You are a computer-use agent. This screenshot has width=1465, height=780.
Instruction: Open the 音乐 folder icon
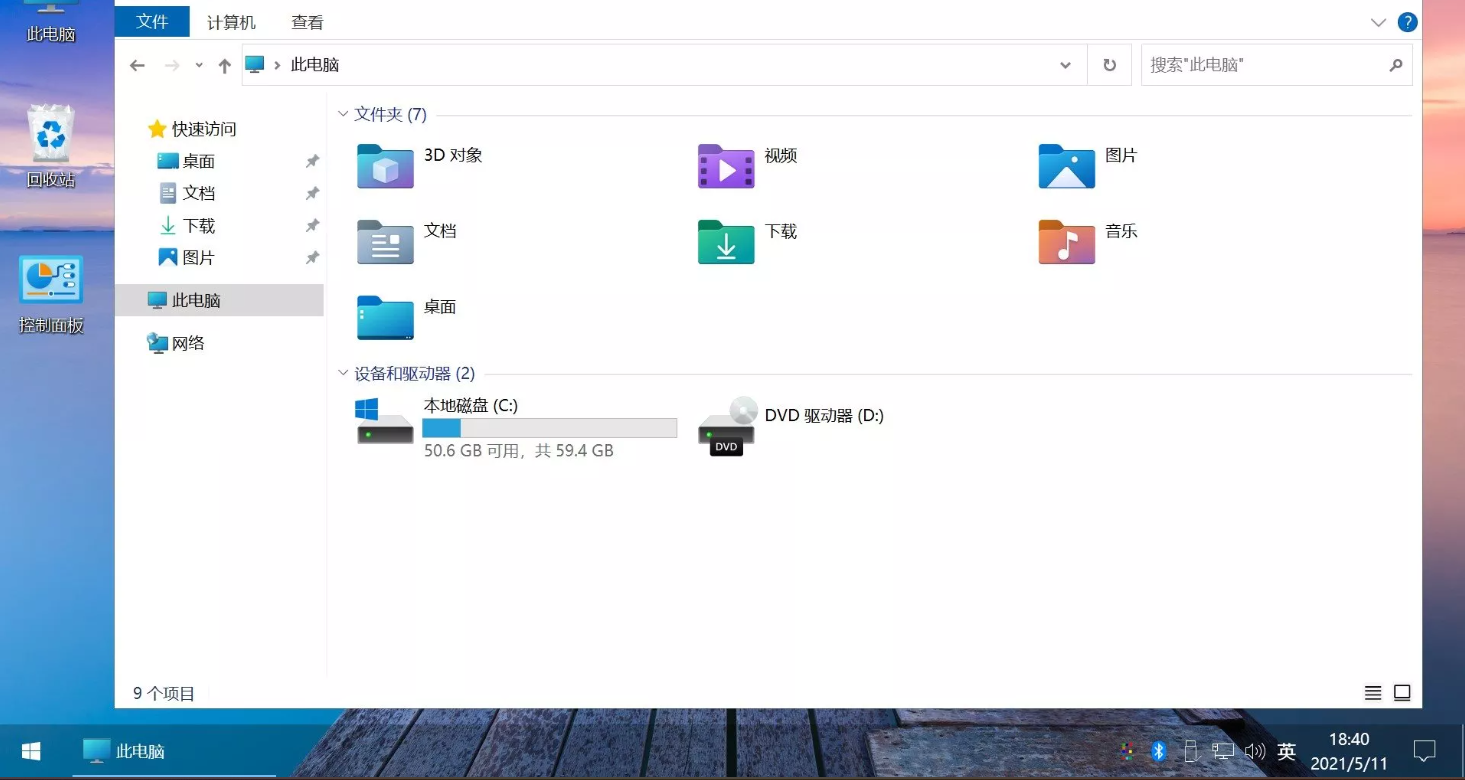pos(1066,241)
